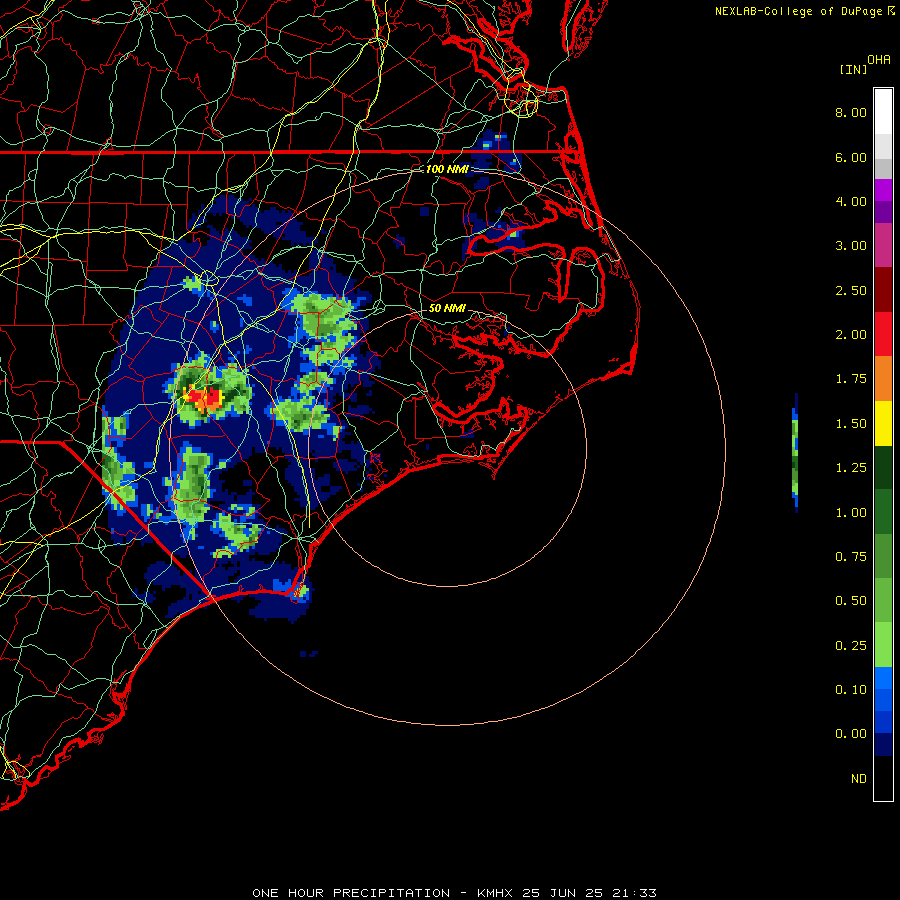Click the 0.10 legend value
The width and height of the screenshot is (900, 900).
coord(851,690)
